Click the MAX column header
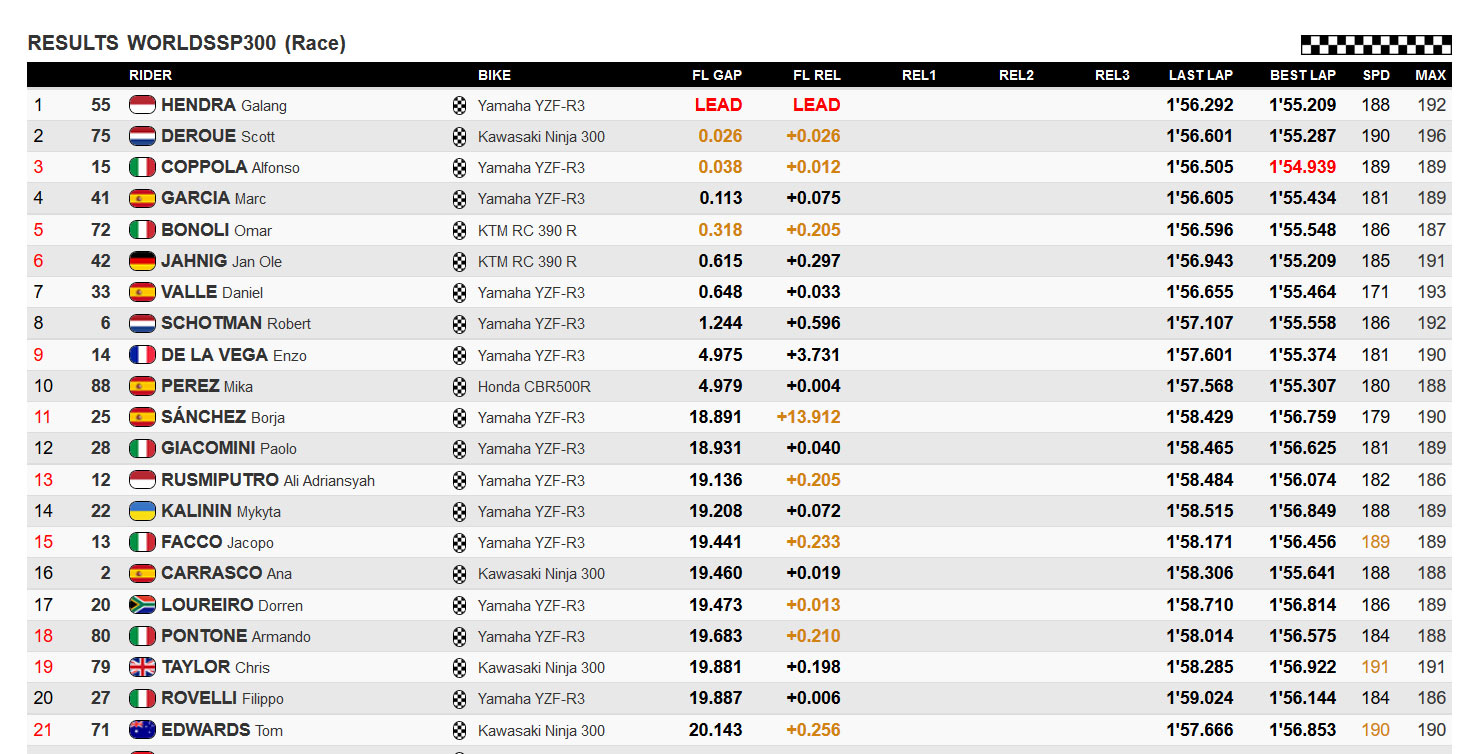The width and height of the screenshot is (1466, 754). [x=1431, y=75]
